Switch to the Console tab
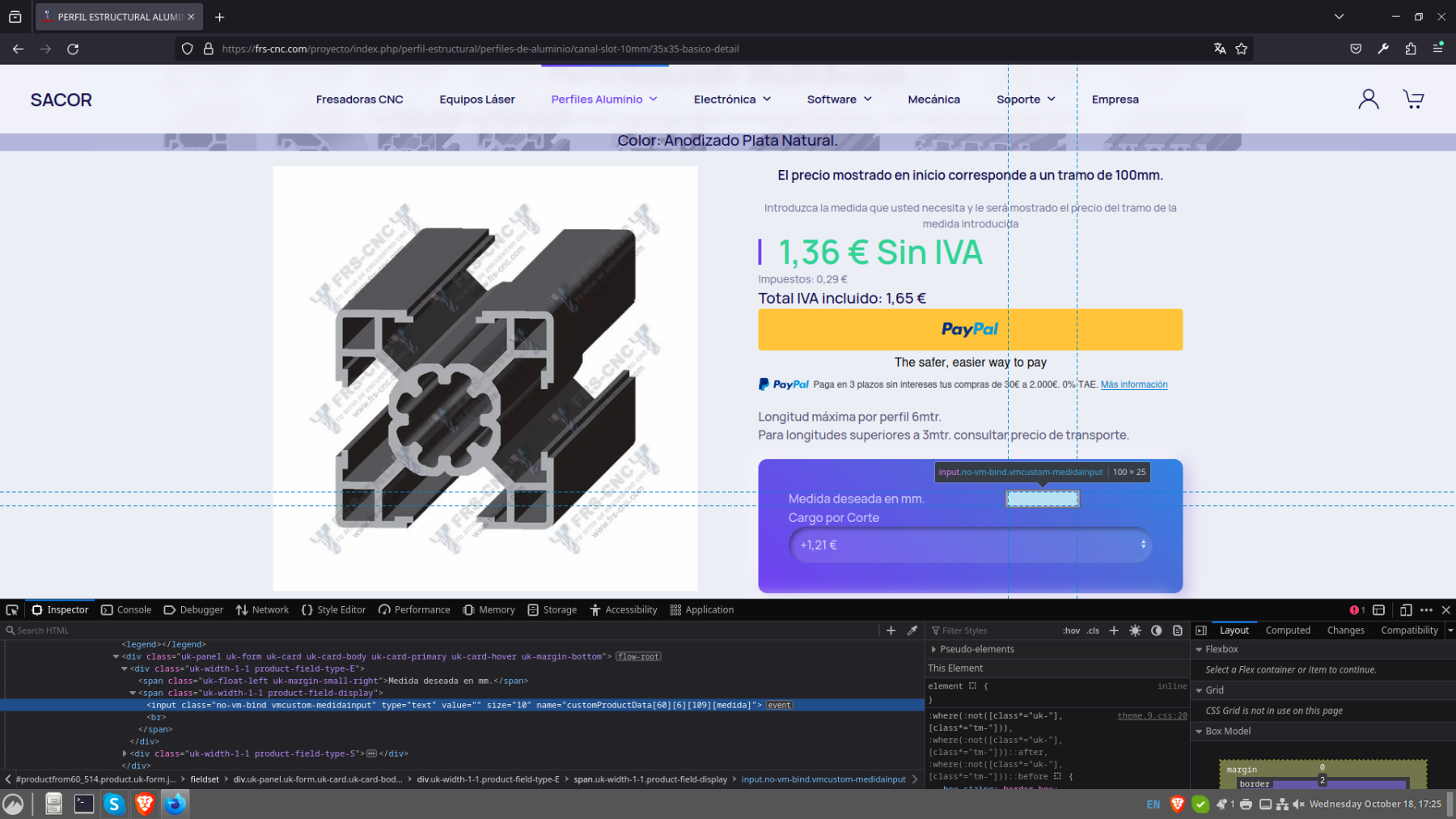Image resolution: width=1456 pixels, height=819 pixels. click(x=126, y=610)
